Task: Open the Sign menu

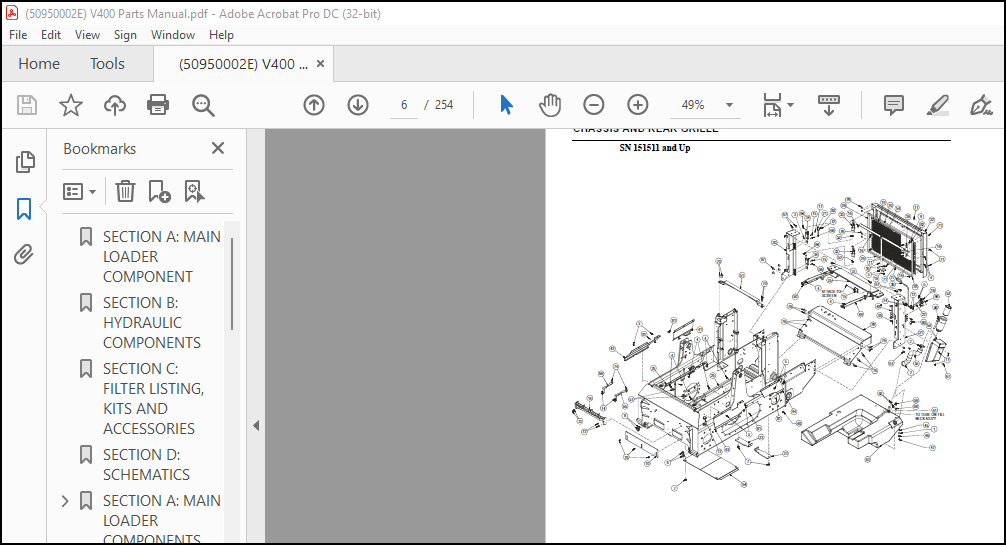Action: click(125, 35)
